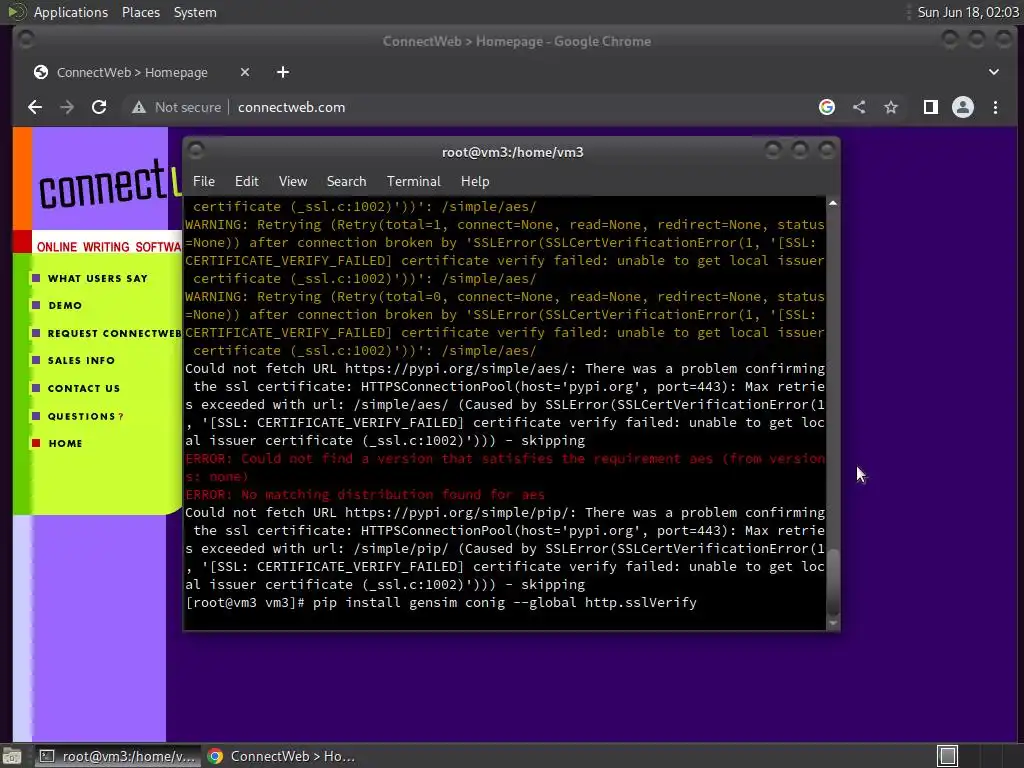Screen dimensions: 1024x768
Task: Open a new Chrome tab
Action: [x=283, y=72]
